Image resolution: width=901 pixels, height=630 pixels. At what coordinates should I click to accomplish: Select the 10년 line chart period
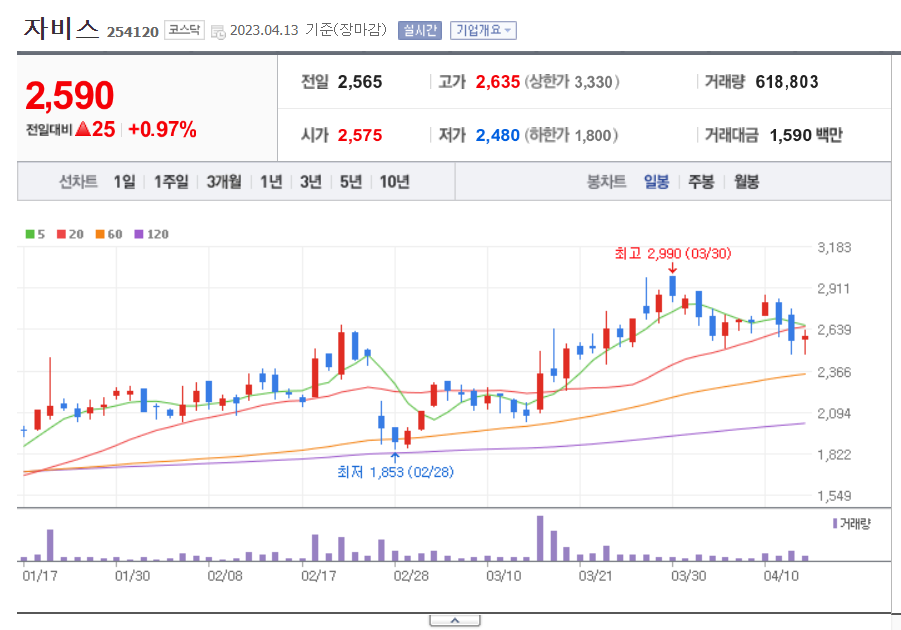[394, 182]
